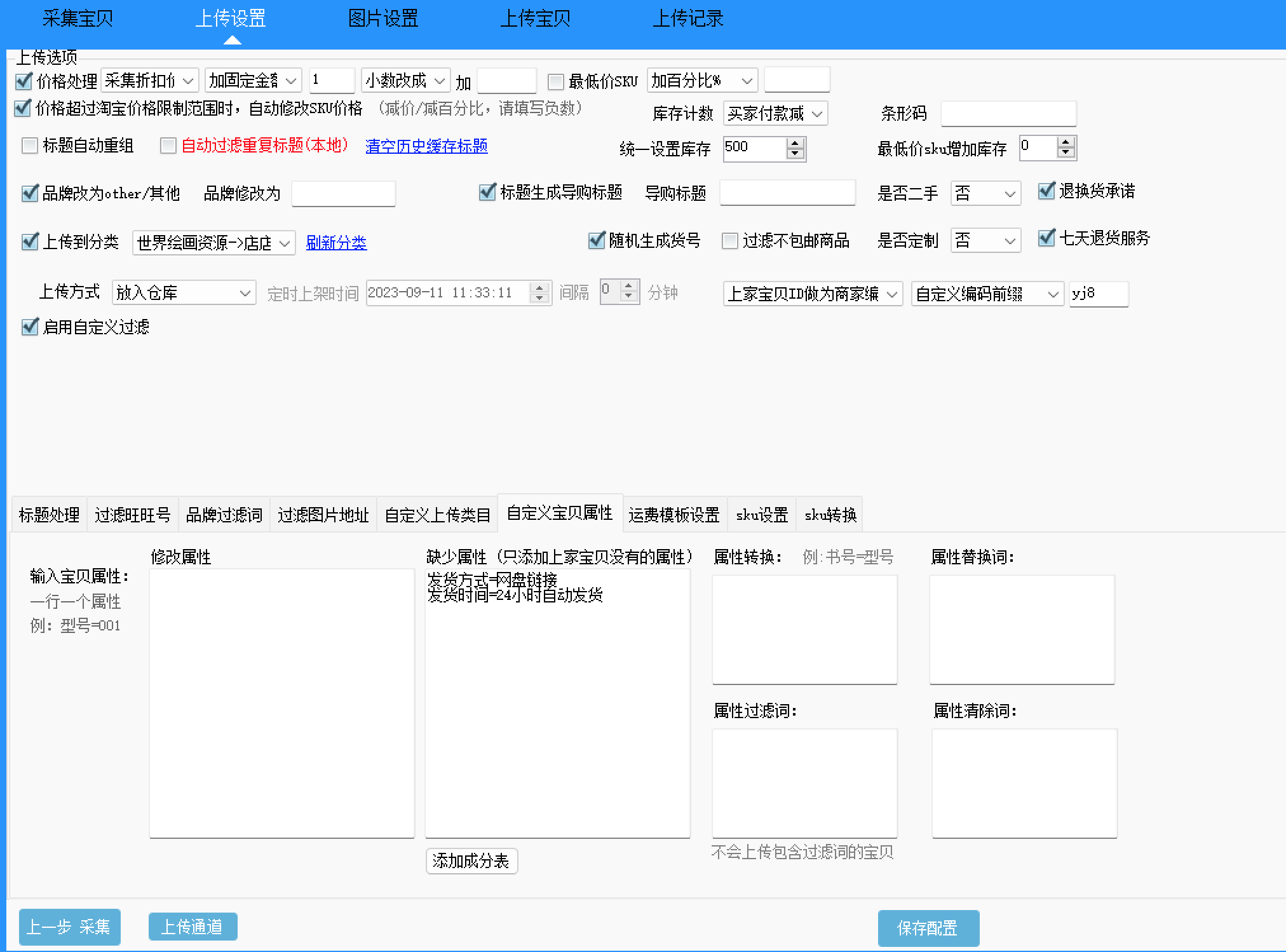Viewport: 1286px width, 952px height.
Task: Open the 上家宝贝ID做为商家编码 dropdown
Action: click(x=813, y=294)
